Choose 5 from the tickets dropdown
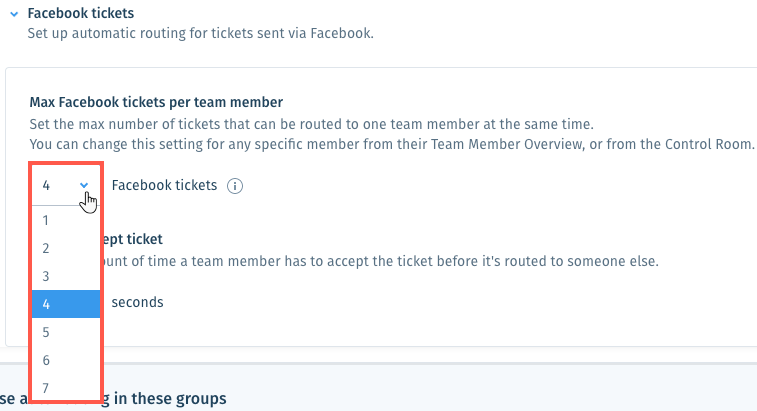This screenshot has width=757, height=411. 66,332
